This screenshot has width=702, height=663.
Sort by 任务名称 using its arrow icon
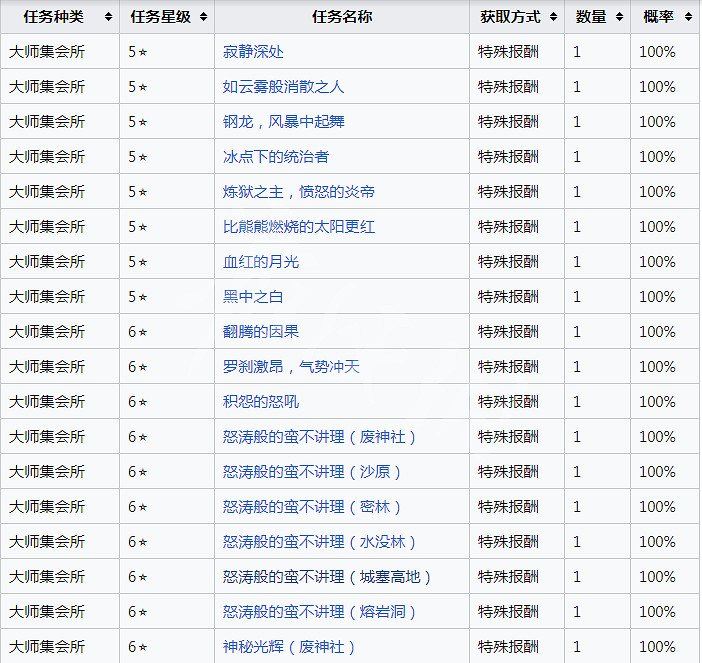458,17
